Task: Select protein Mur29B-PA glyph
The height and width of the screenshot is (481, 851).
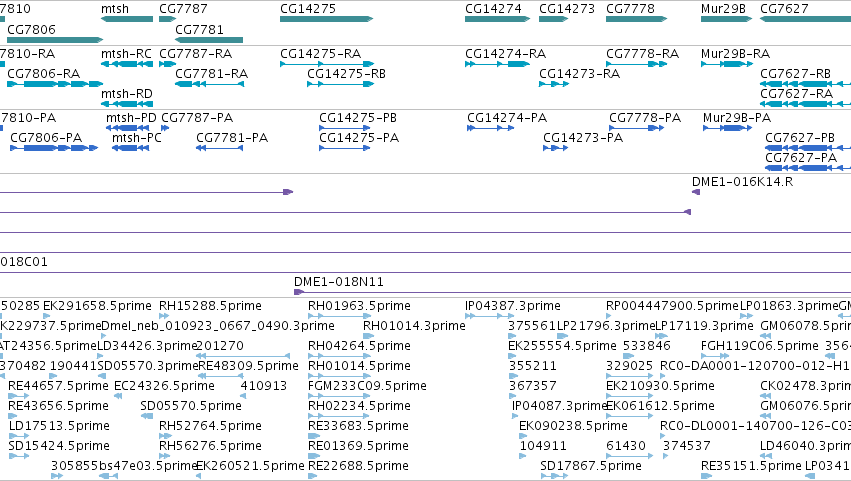Action: click(727, 128)
